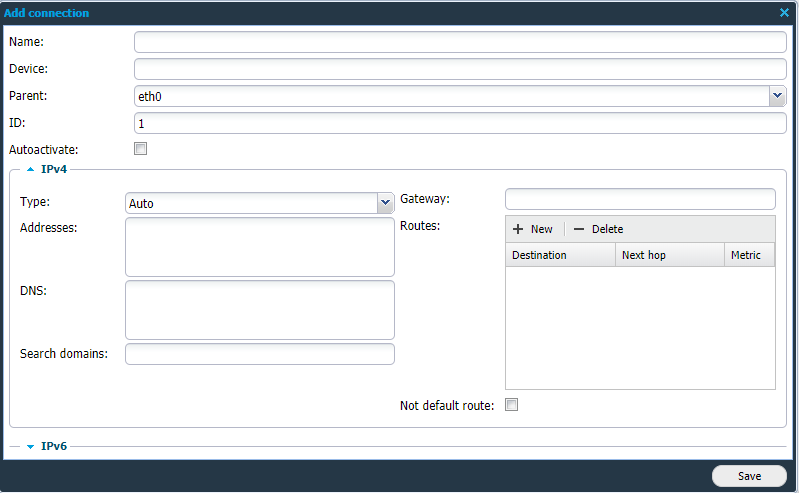
Task: Open the Parent eth0 dropdown arrow
Action: pyautogui.click(x=777, y=96)
